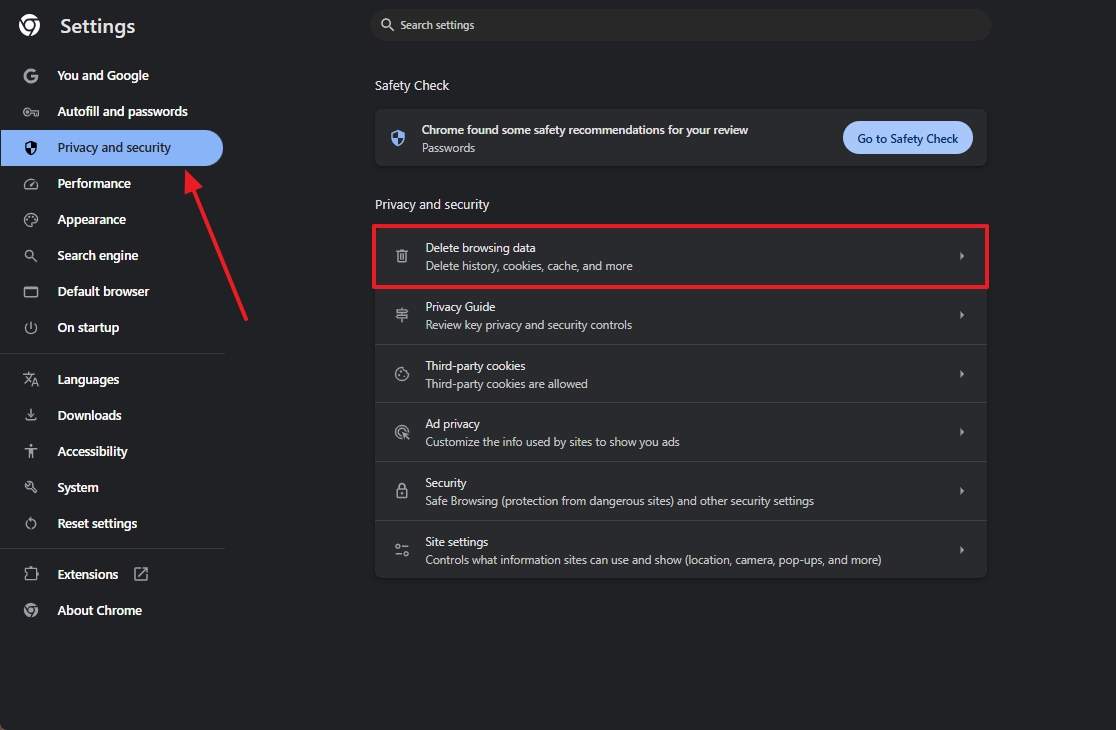Click the padlock icon for Security
The width and height of the screenshot is (1116, 730).
[402, 491]
